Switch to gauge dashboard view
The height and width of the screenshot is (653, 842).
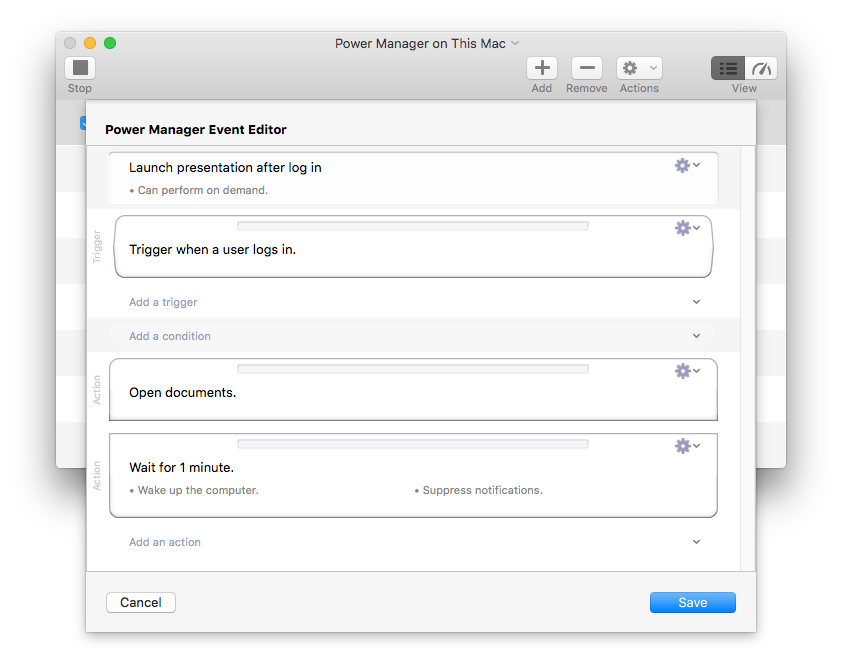761,68
